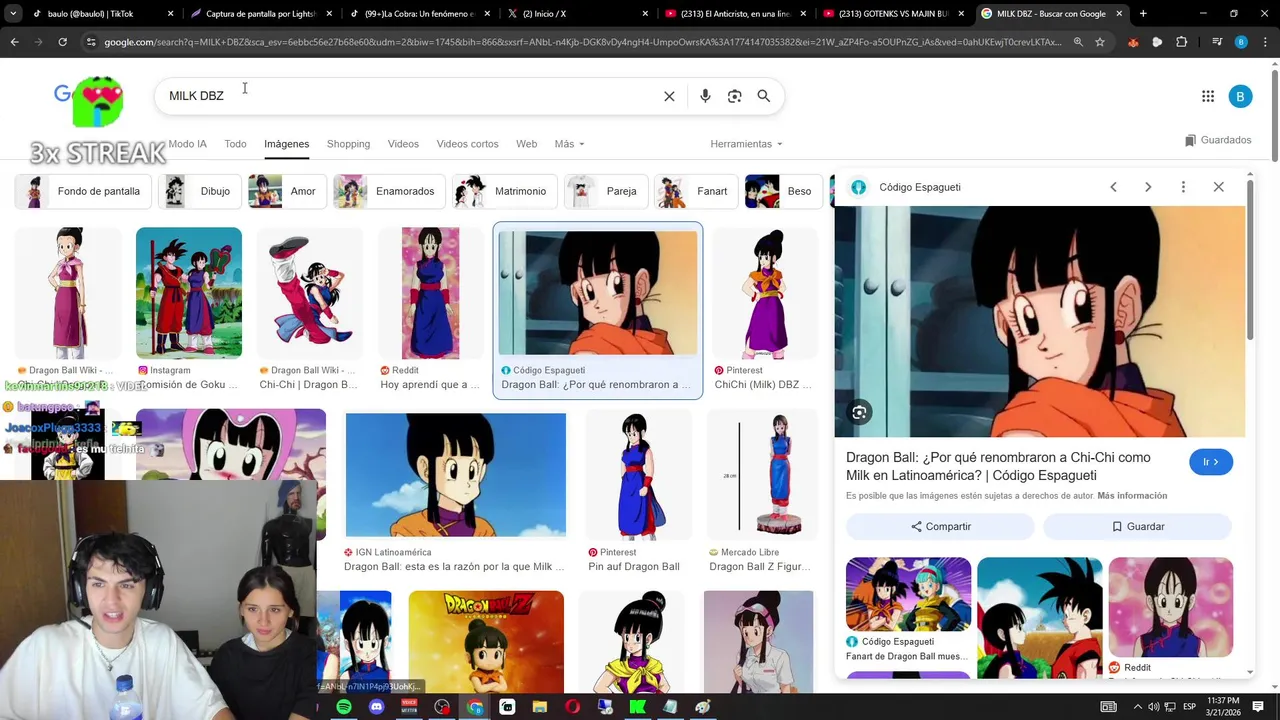Open the Opera browser taskbar icon
1280x720 pixels.
(572, 707)
